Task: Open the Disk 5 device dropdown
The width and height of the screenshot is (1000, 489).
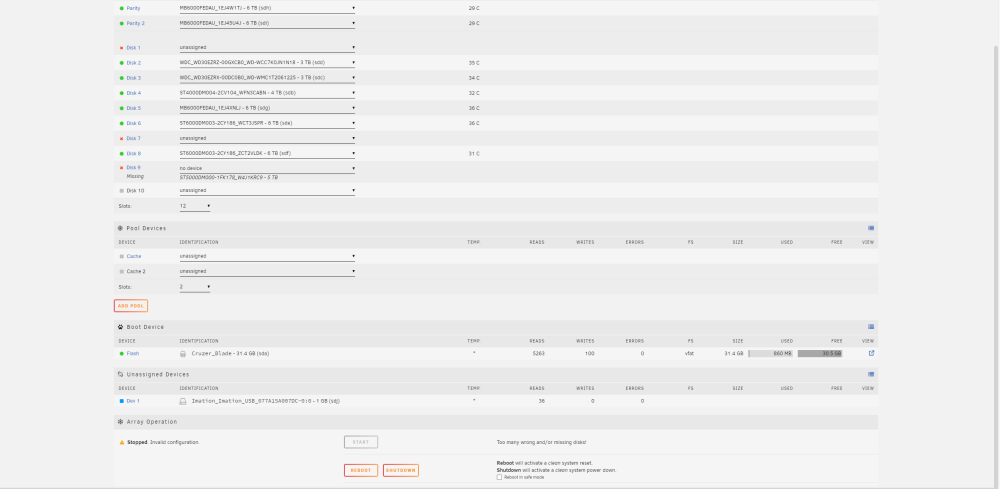Action: click(267, 108)
